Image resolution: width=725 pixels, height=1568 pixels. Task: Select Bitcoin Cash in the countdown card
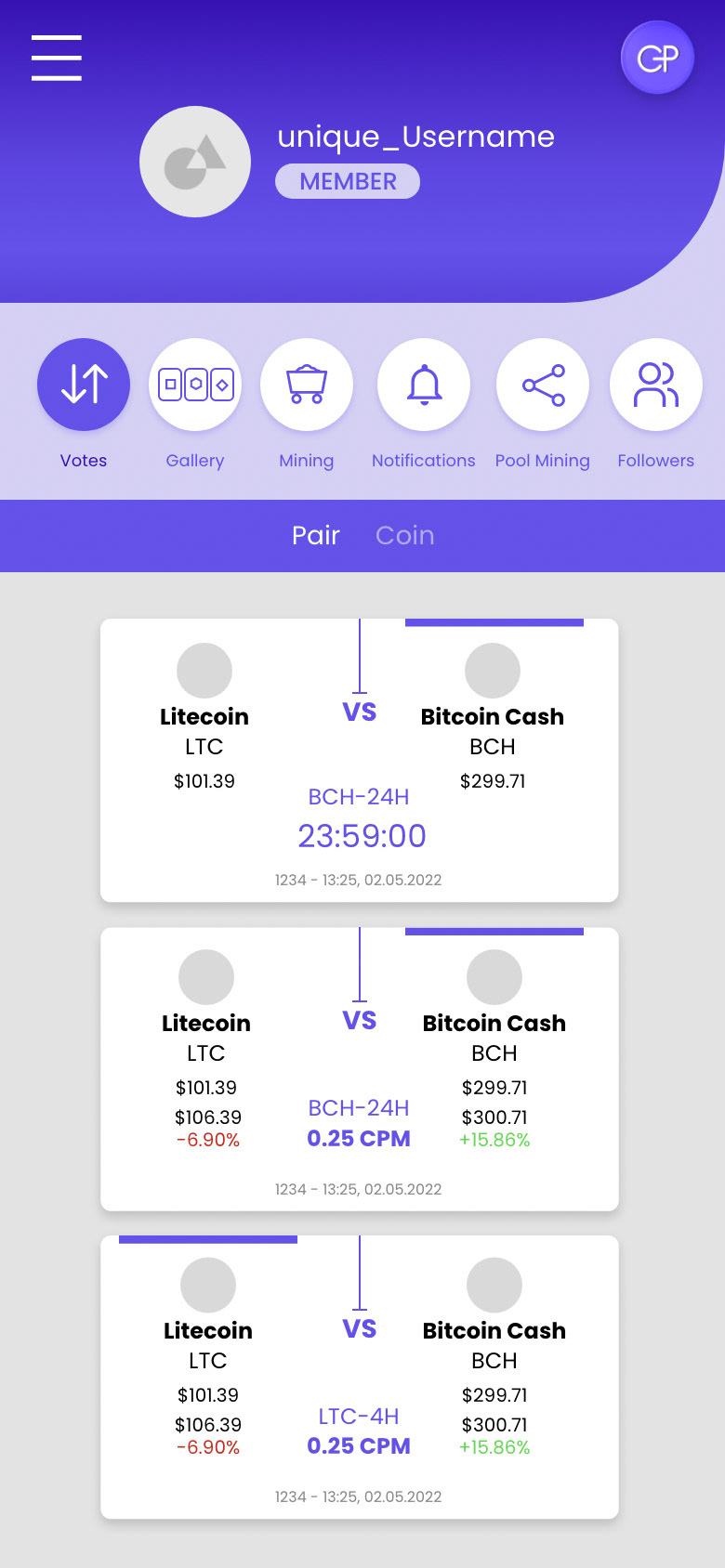click(x=492, y=716)
